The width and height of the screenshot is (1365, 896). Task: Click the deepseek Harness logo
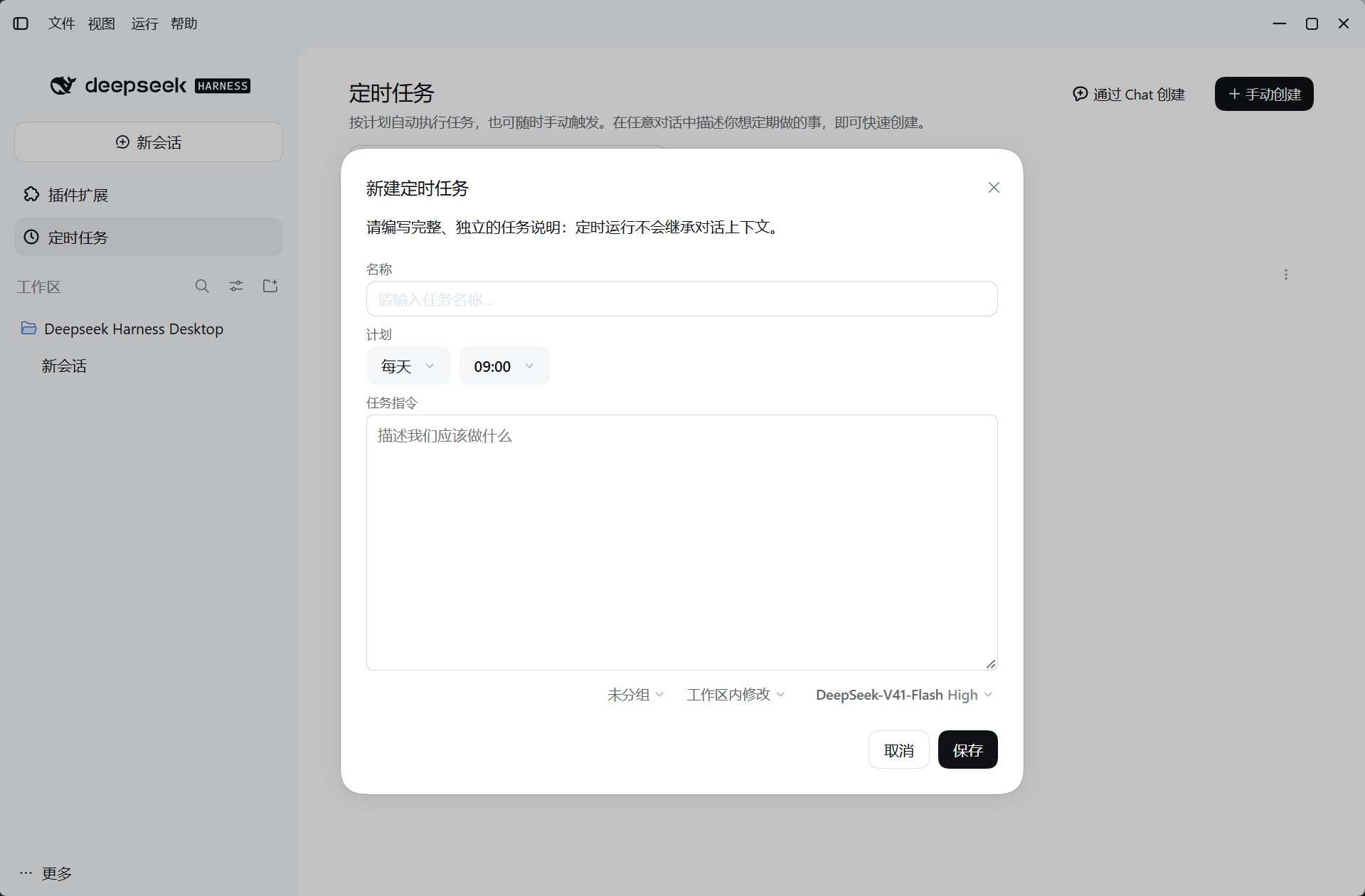[x=150, y=86]
